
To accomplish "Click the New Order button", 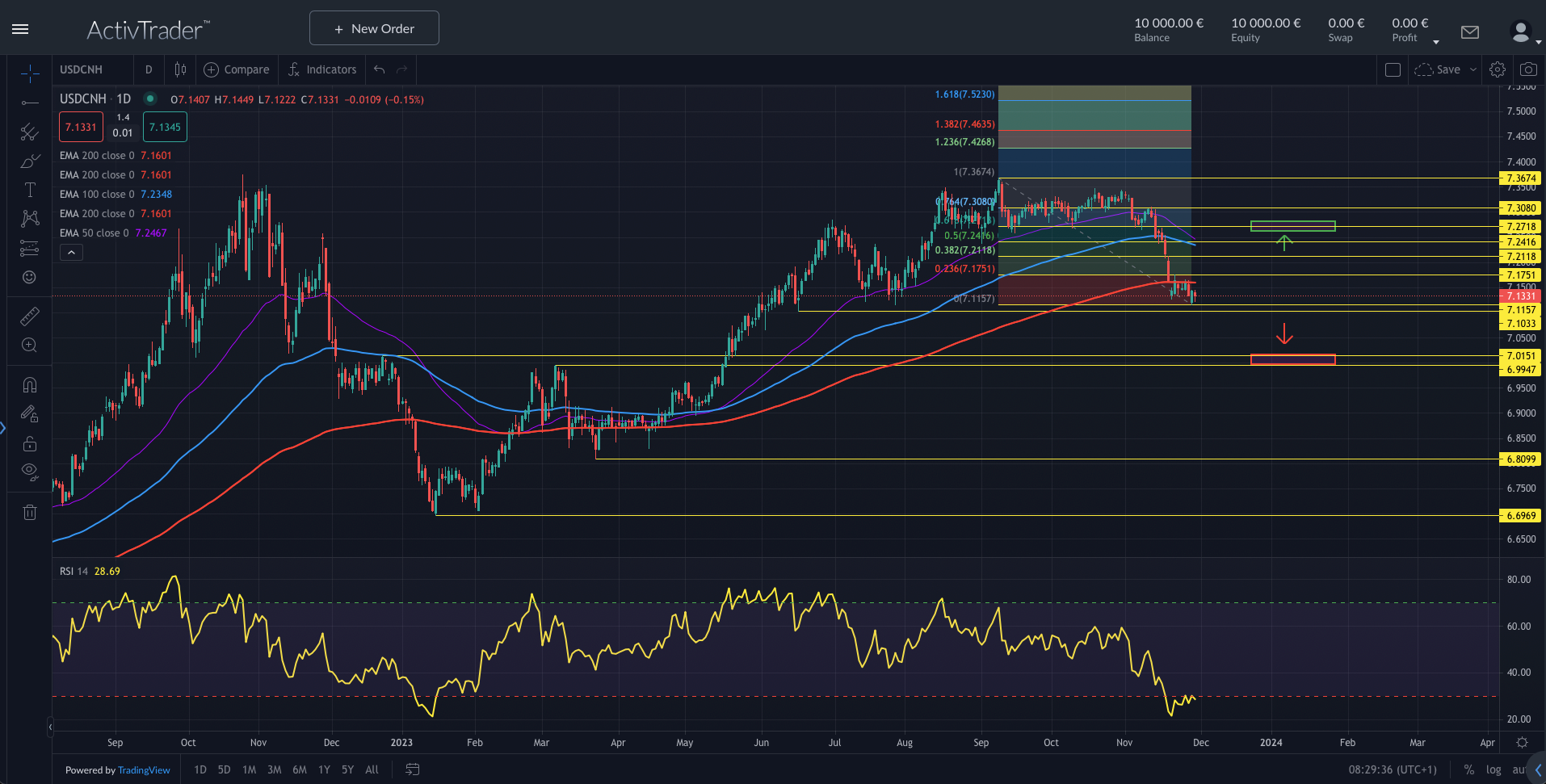I will (373, 27).
